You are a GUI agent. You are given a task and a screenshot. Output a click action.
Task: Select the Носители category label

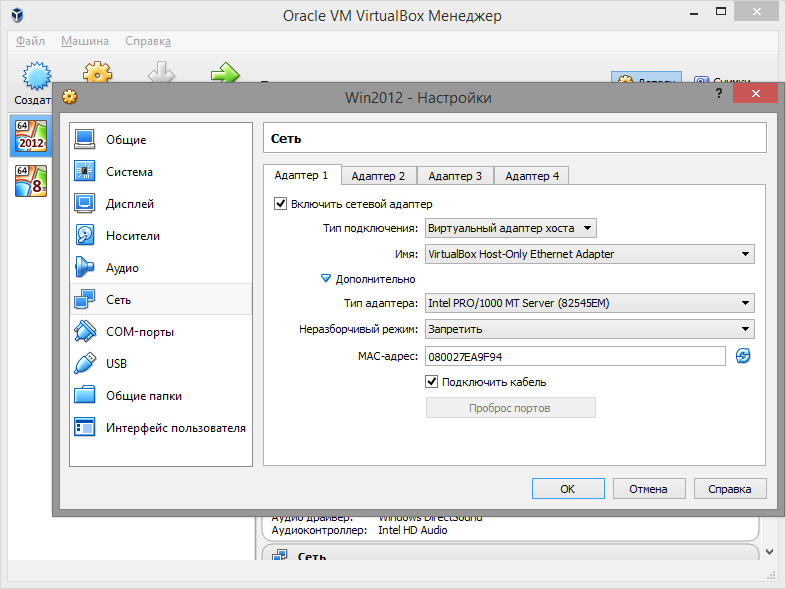[133, 236]
